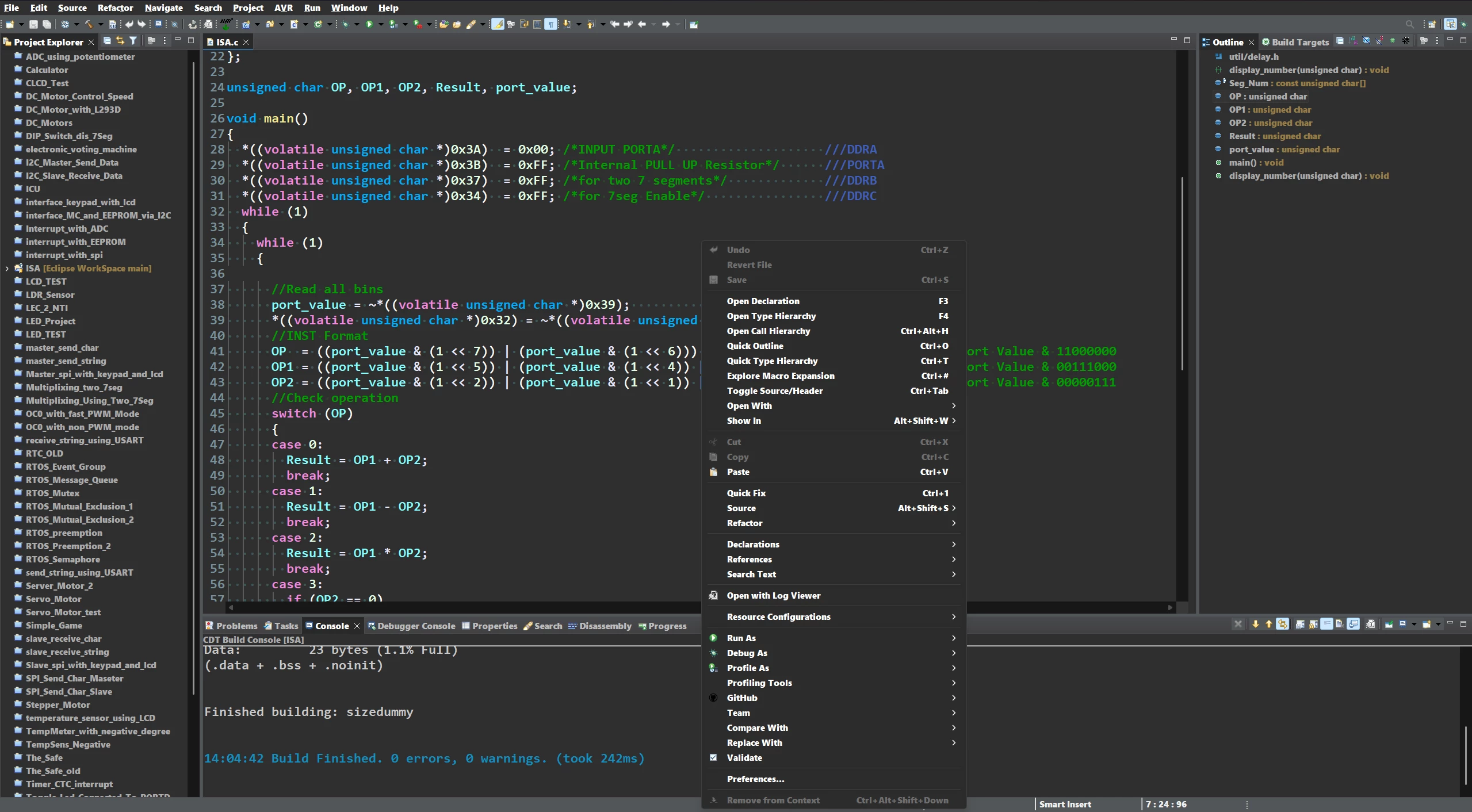Open the Refactor menu in menu bar
1472x812 pixels.
coord(115,7)
